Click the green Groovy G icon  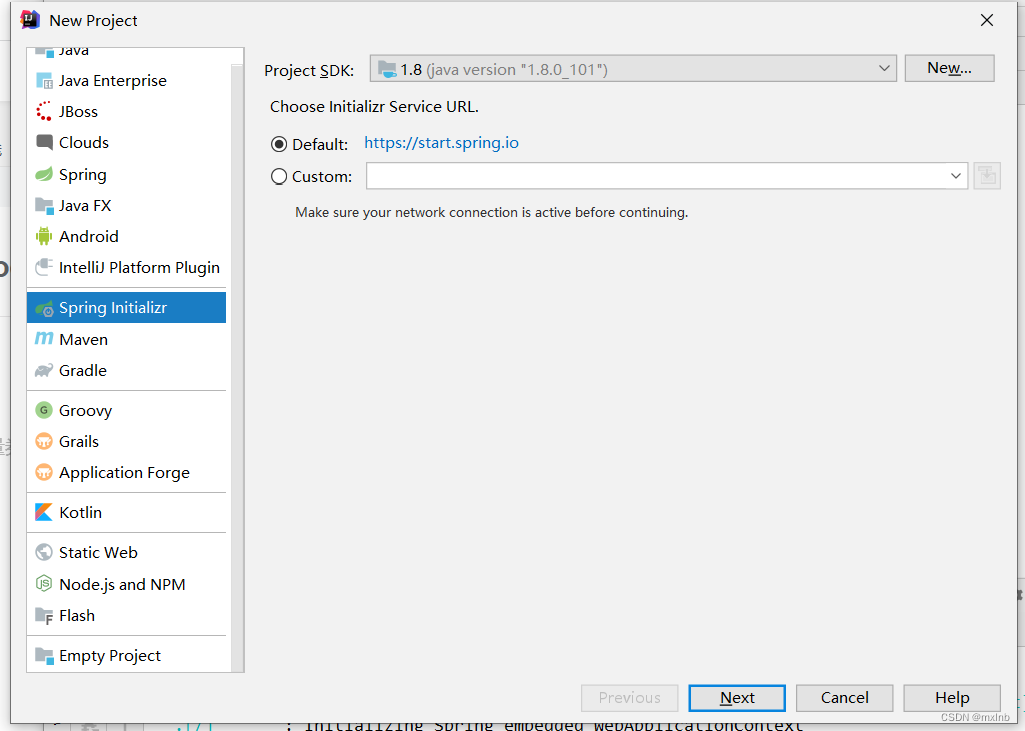point(44,411)
